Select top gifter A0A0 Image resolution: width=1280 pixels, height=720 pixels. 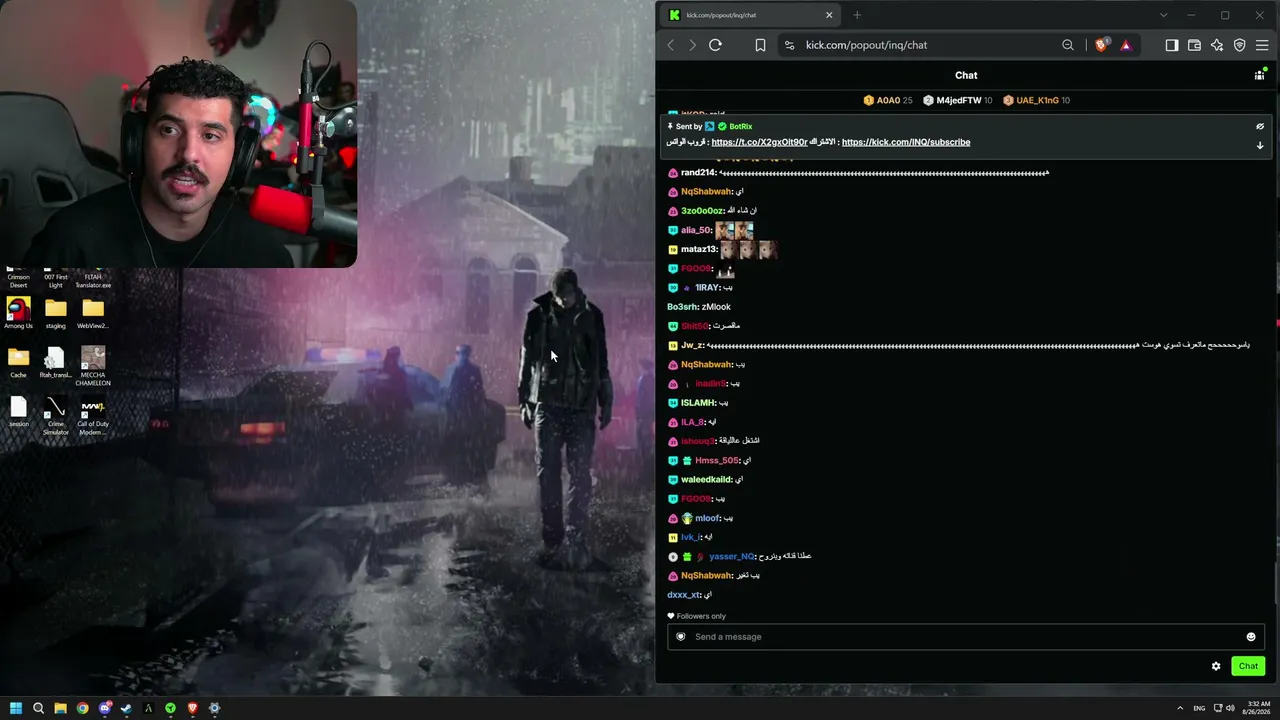coord(888,100)
